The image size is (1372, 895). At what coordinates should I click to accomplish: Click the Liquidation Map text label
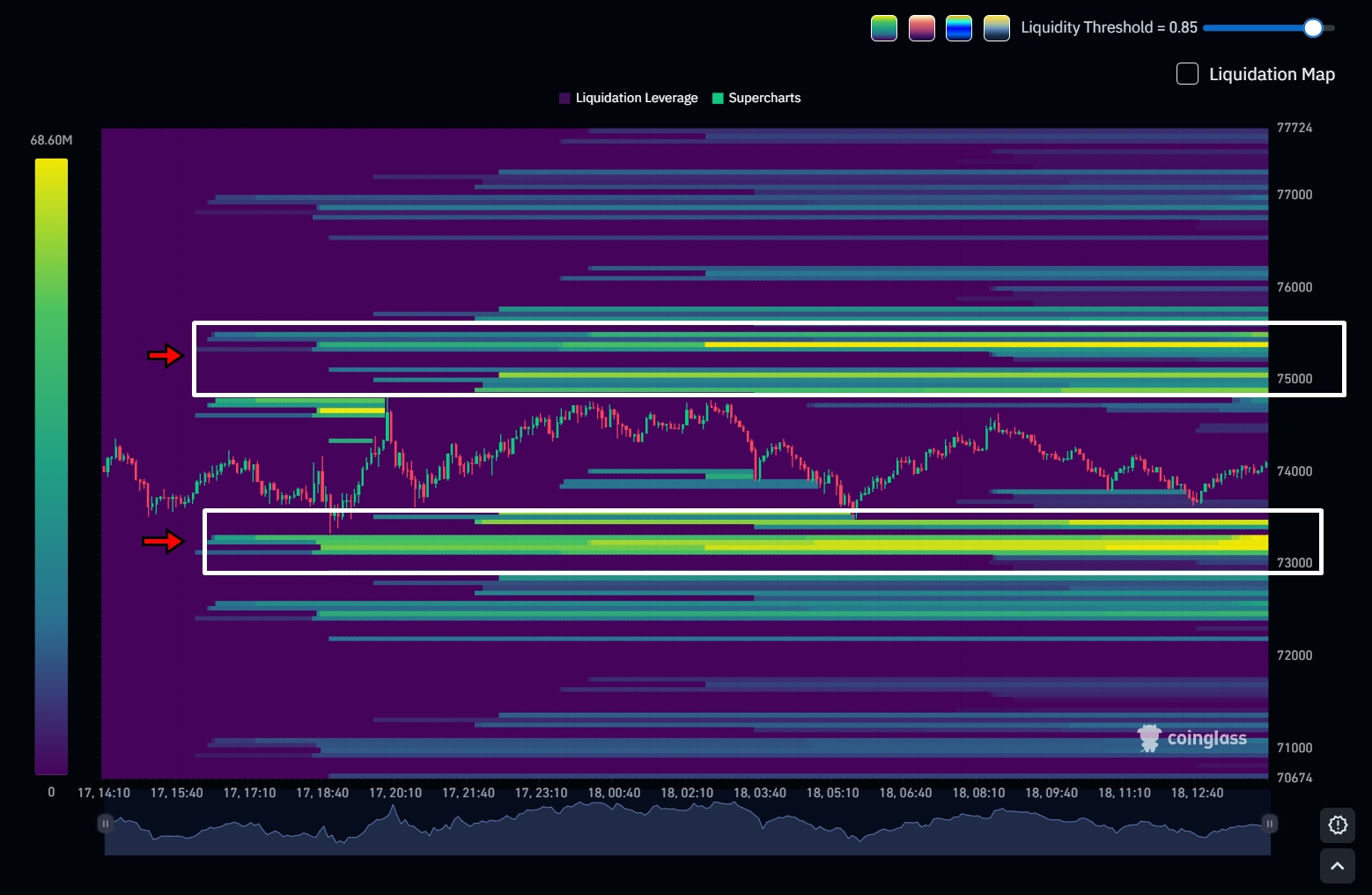tap(1272, 74)
